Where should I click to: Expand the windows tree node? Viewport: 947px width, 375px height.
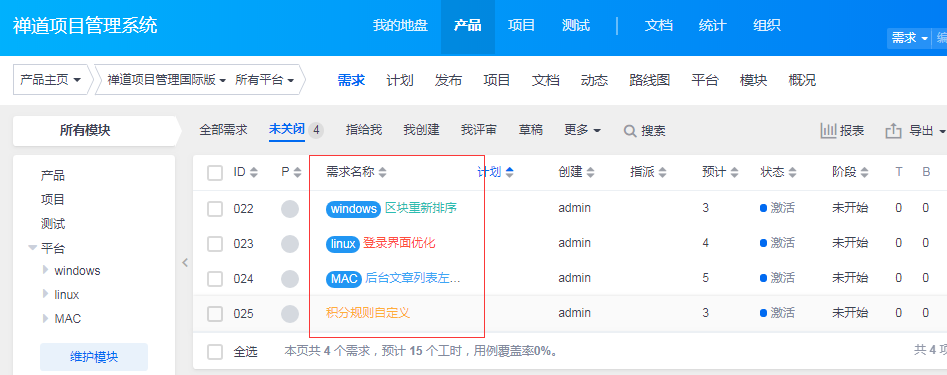(45, 270)
